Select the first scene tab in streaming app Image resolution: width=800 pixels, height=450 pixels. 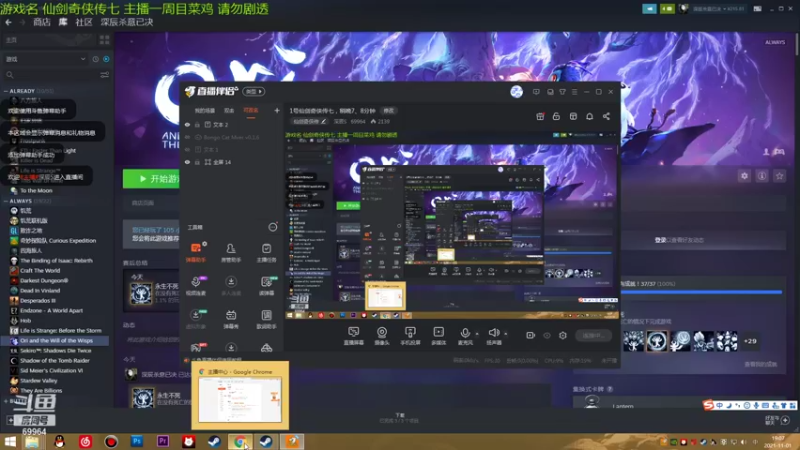205,111
